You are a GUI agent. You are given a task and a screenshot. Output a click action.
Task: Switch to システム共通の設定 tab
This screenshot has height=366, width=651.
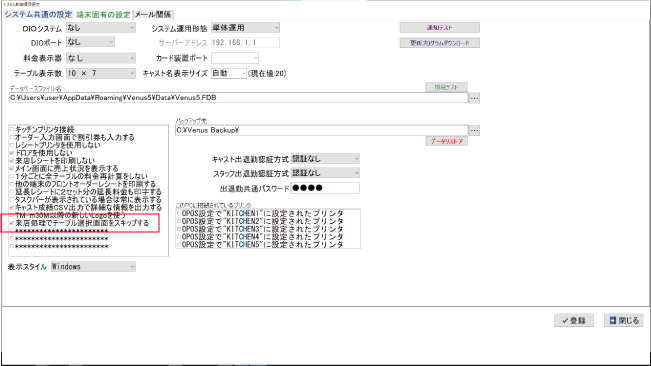click(38, 15)
